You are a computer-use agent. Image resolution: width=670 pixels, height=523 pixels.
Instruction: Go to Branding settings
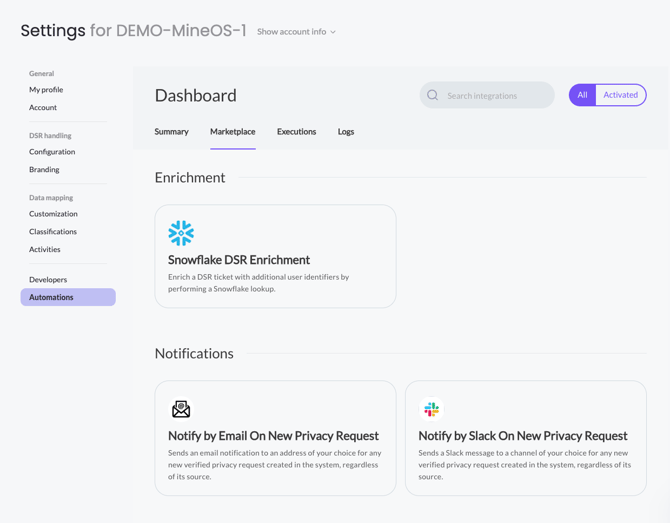click(x=44, y=170)
